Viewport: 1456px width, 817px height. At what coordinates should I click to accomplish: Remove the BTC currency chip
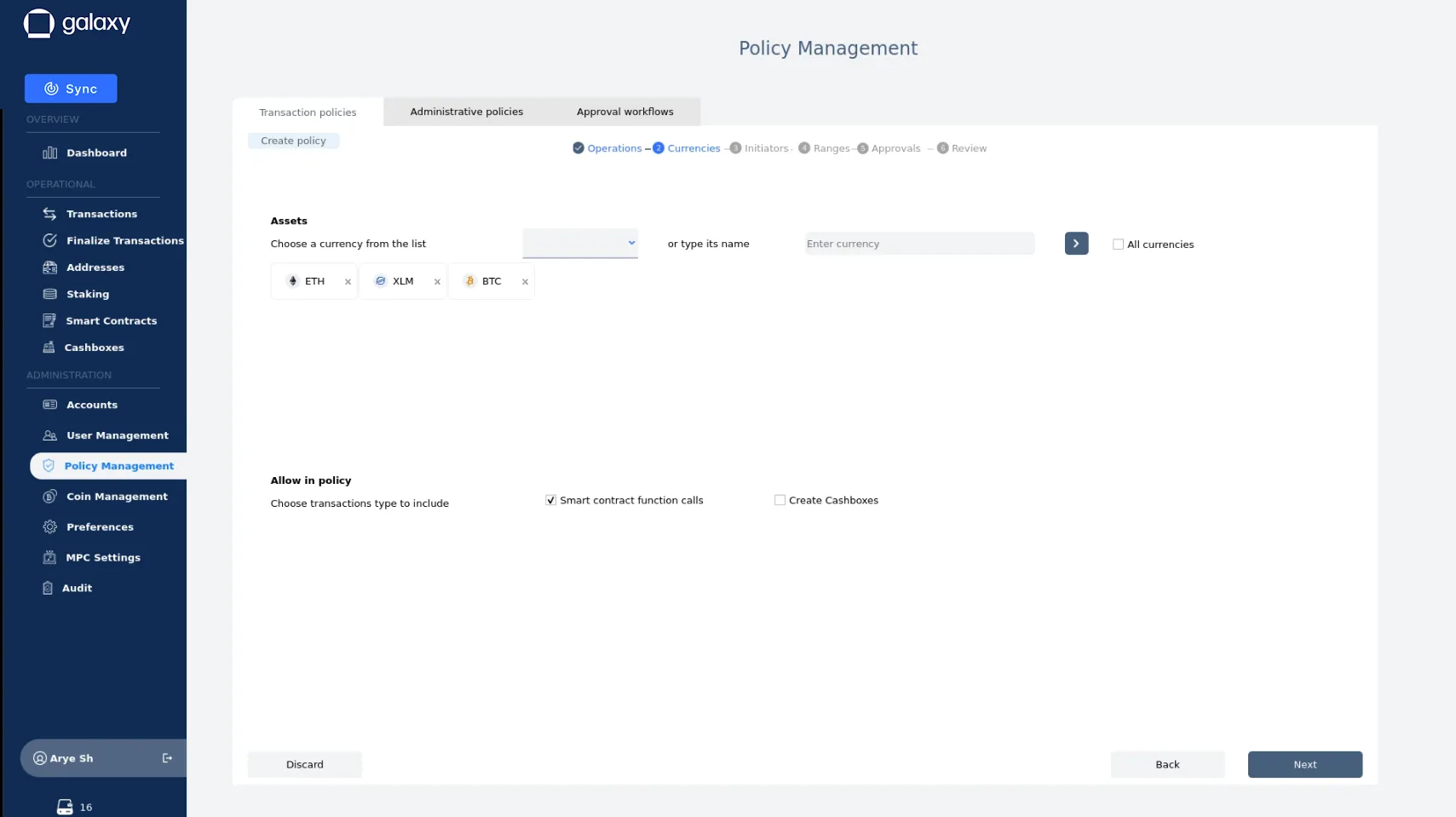tap(525, 282)
